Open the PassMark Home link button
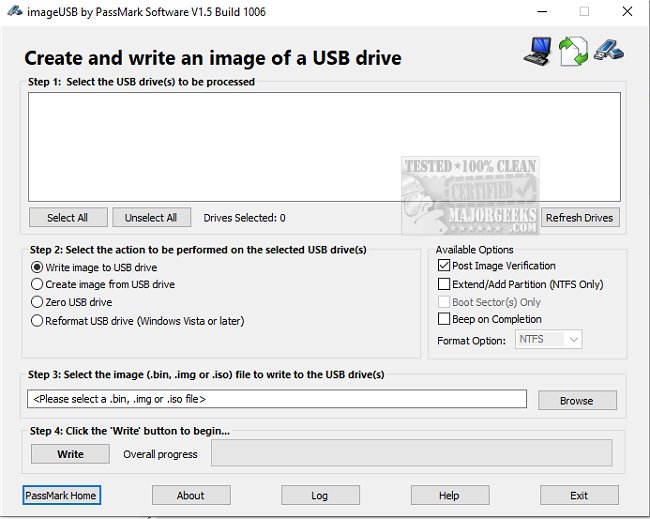Viewport: 650px width, 519px height. pos(61,495)
